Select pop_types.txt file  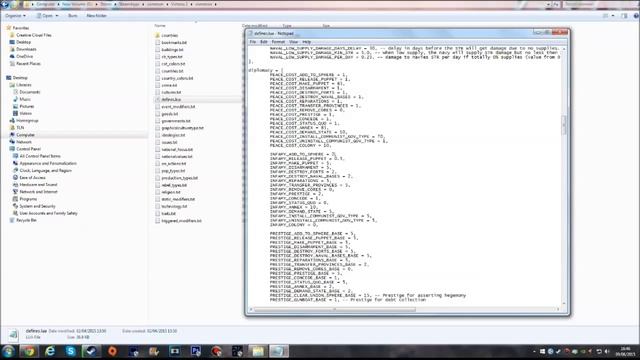point(173,171)
